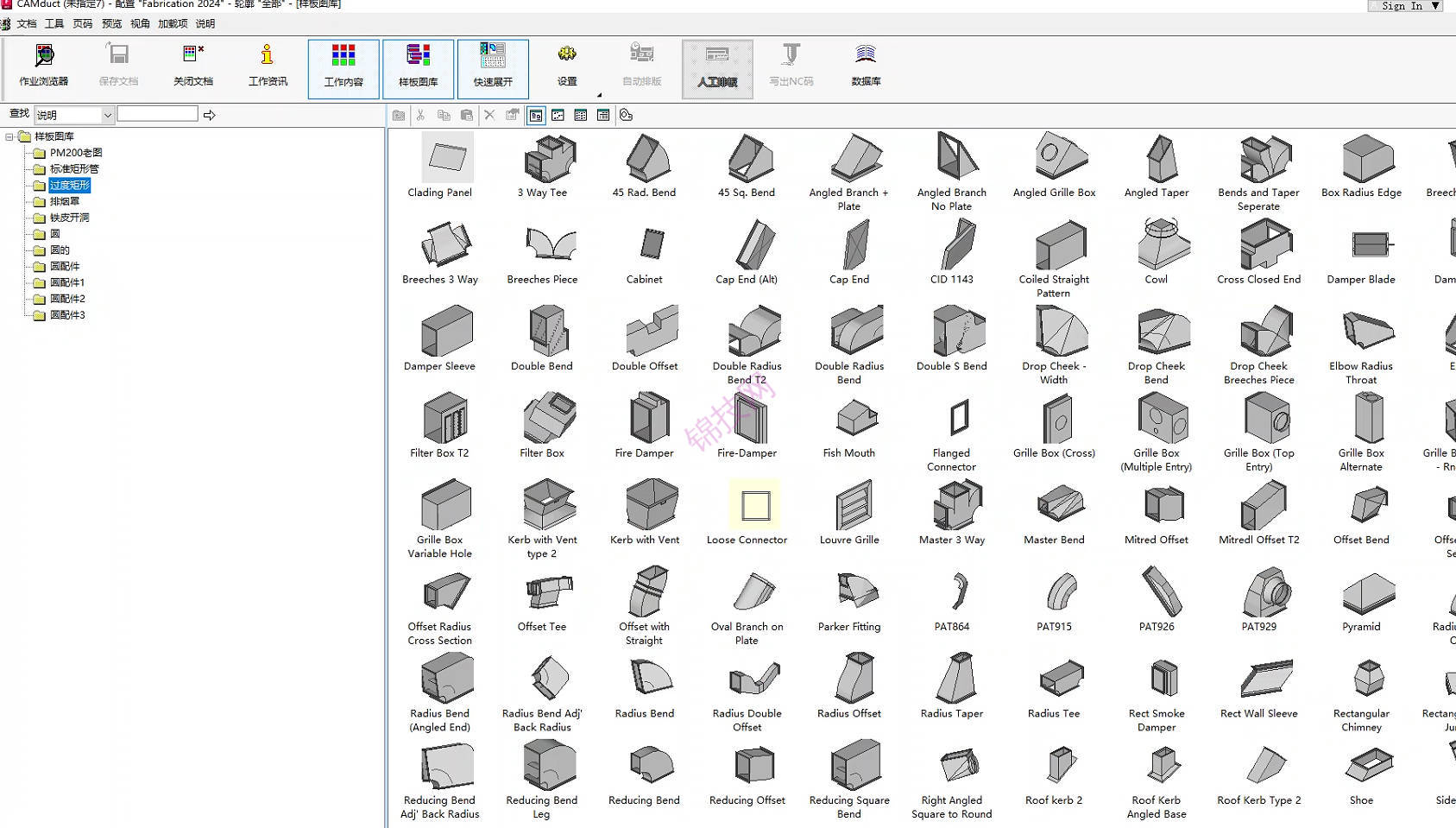Image resolution: width=1456 pixels, height=828 pixels.
Task: Open the 说明 search field dropdown
Action: point(107,115)
